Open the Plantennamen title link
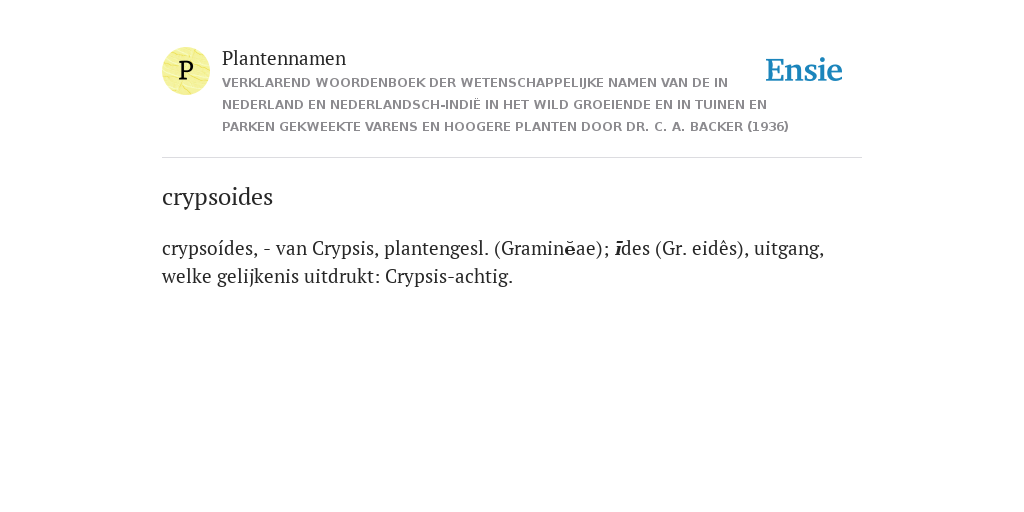The height and width of the screenshot is (512, 1024). [x=284, y=58]
